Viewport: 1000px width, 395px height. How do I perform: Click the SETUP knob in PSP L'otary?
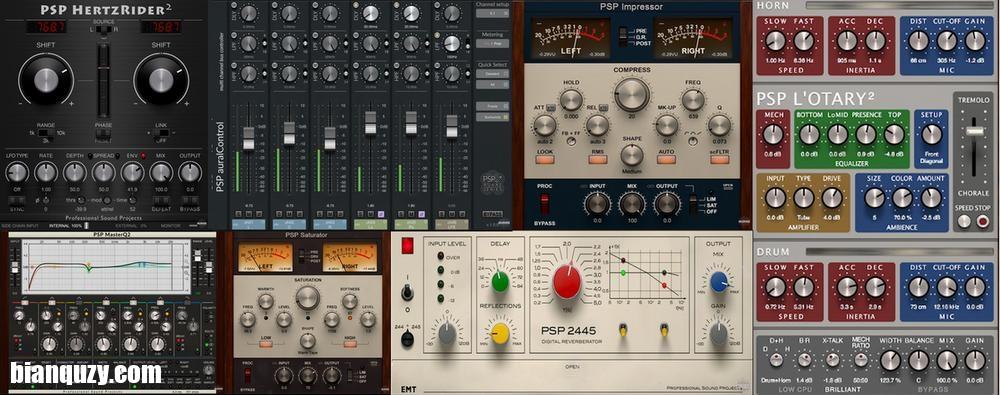click(931, 134)
